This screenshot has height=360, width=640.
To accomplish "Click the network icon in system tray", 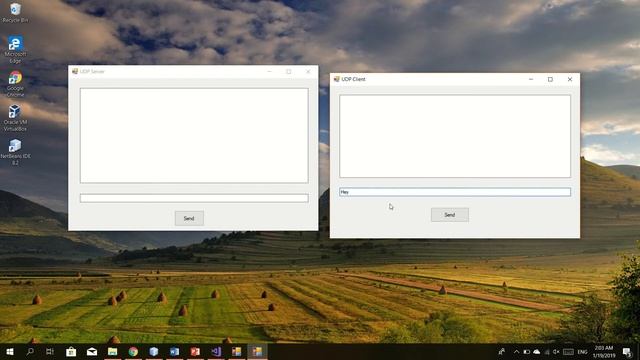I will click(547, 351).
